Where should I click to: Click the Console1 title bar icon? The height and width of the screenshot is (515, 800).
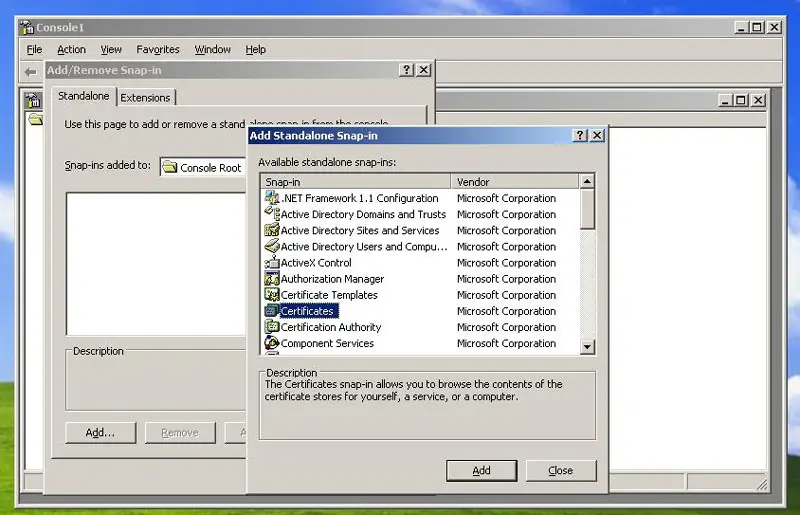27,27
